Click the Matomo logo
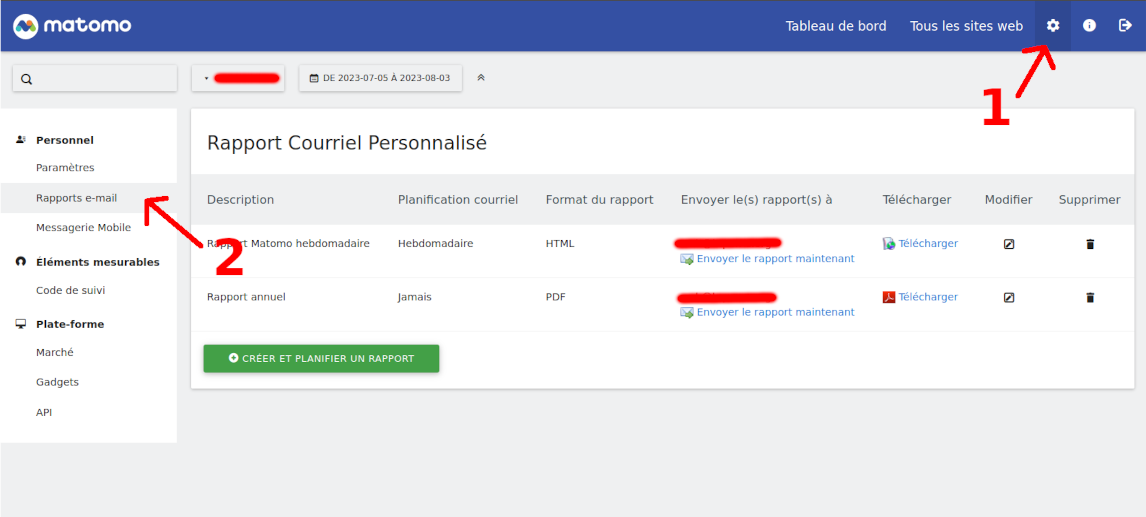Screen dimensions: 1146x517 click(72, 26)
